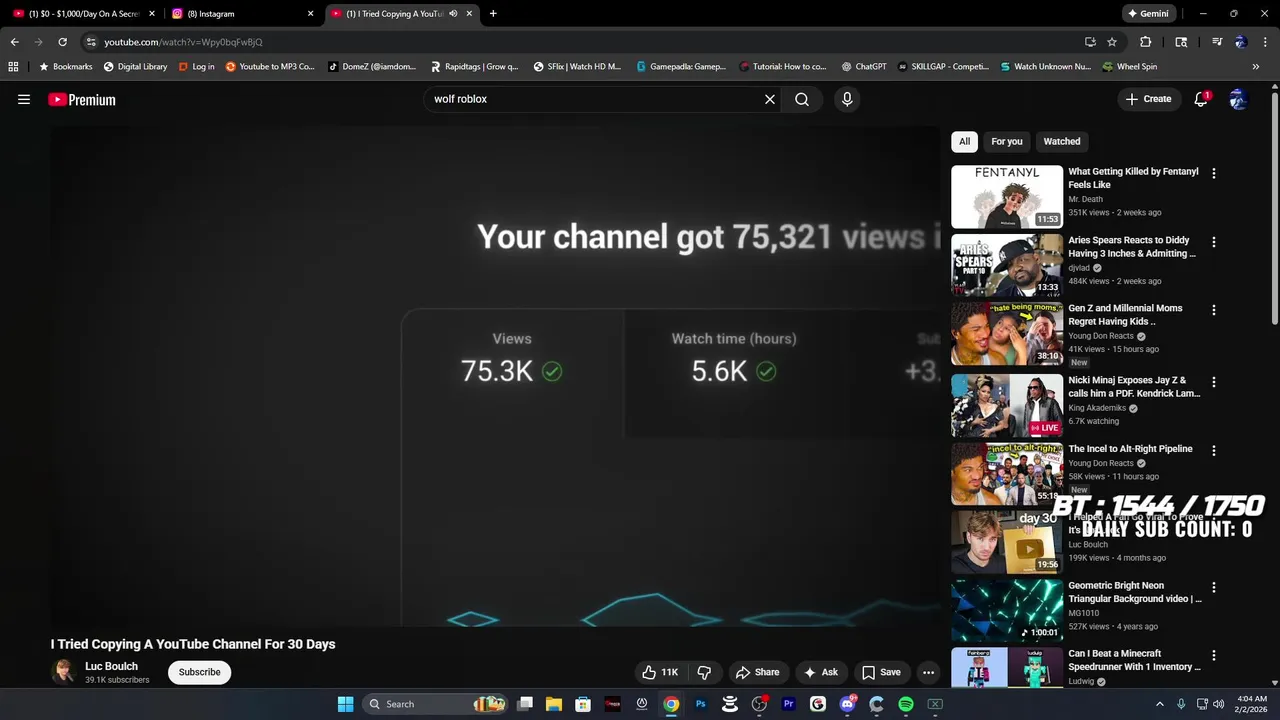
Task: Open OBS Studio from the taskbar
Action: coord(759,704)
